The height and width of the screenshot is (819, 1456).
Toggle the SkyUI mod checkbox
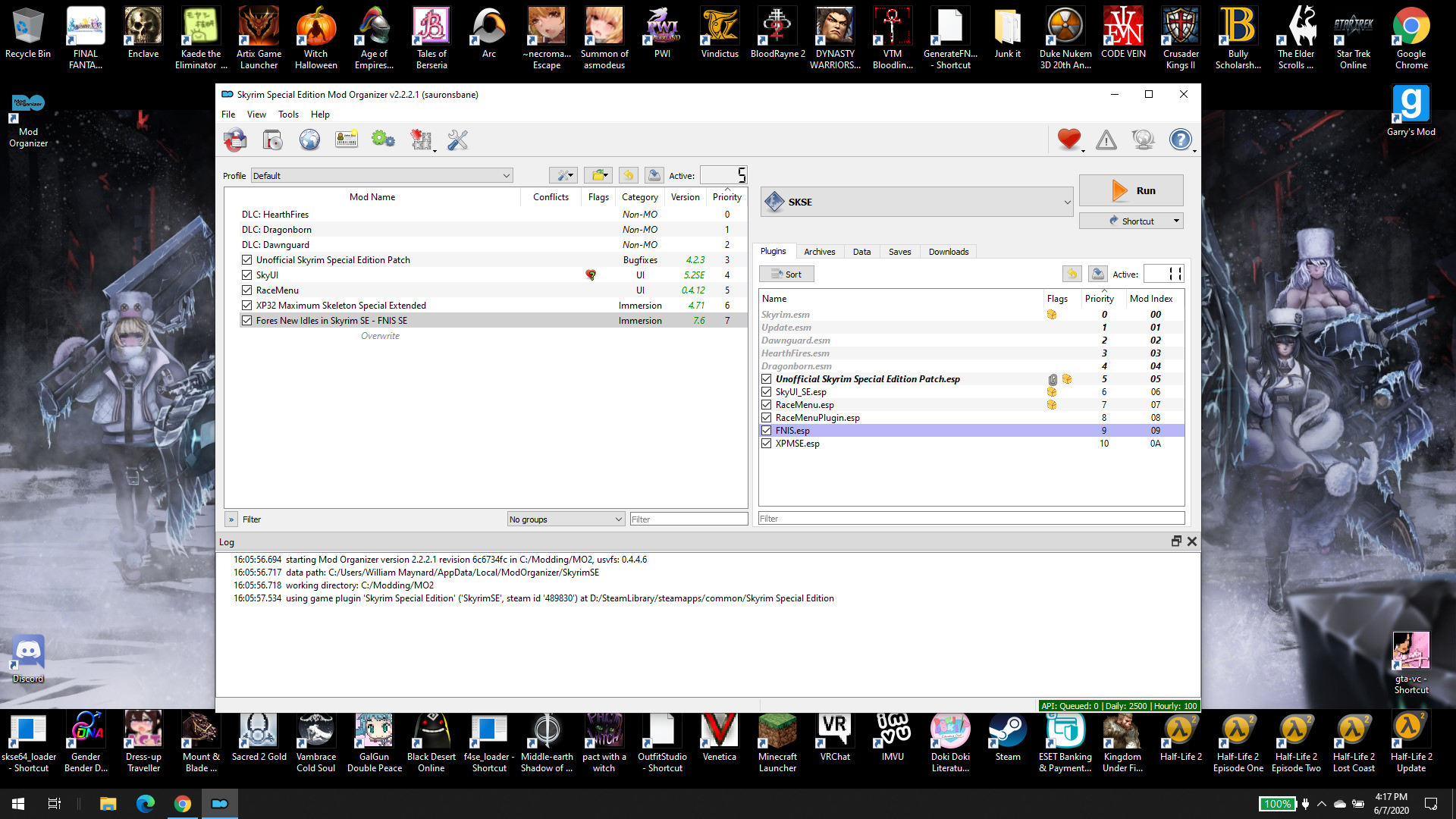tap(246, 275)
